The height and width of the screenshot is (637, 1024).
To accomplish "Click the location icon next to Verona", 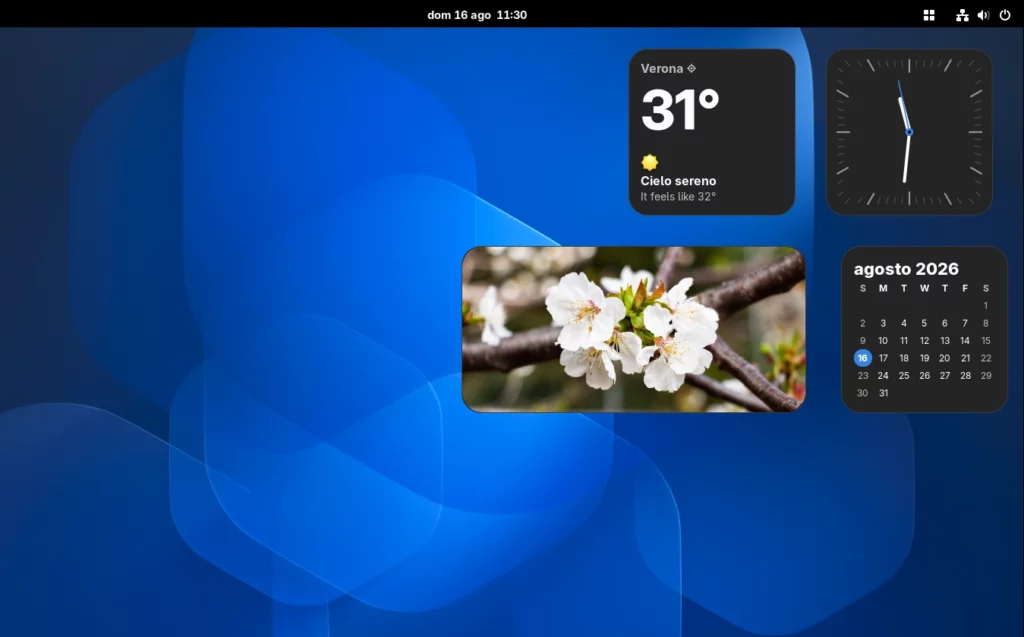I will 692,68.
